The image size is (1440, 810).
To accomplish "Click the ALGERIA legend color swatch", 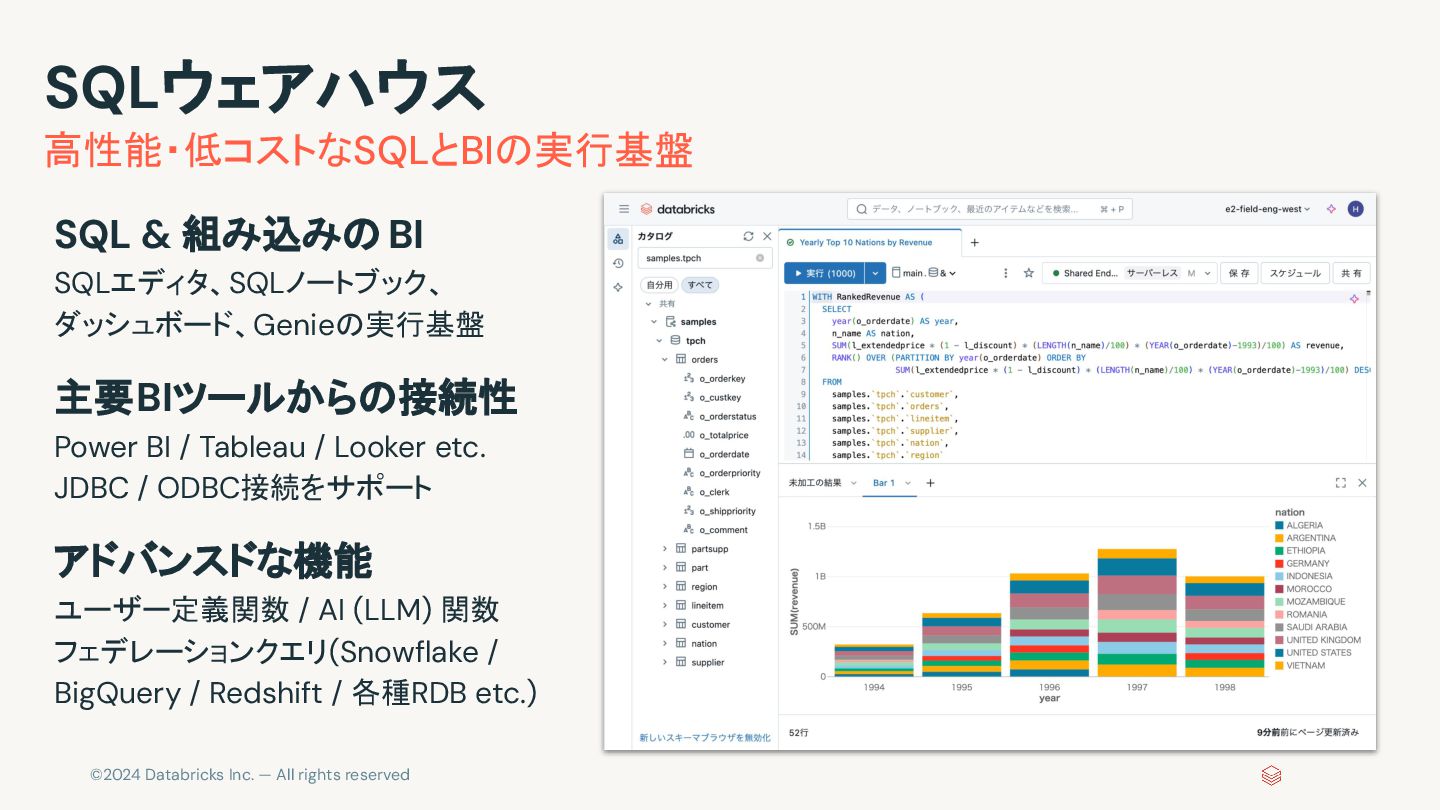I will click(1279, 525).
